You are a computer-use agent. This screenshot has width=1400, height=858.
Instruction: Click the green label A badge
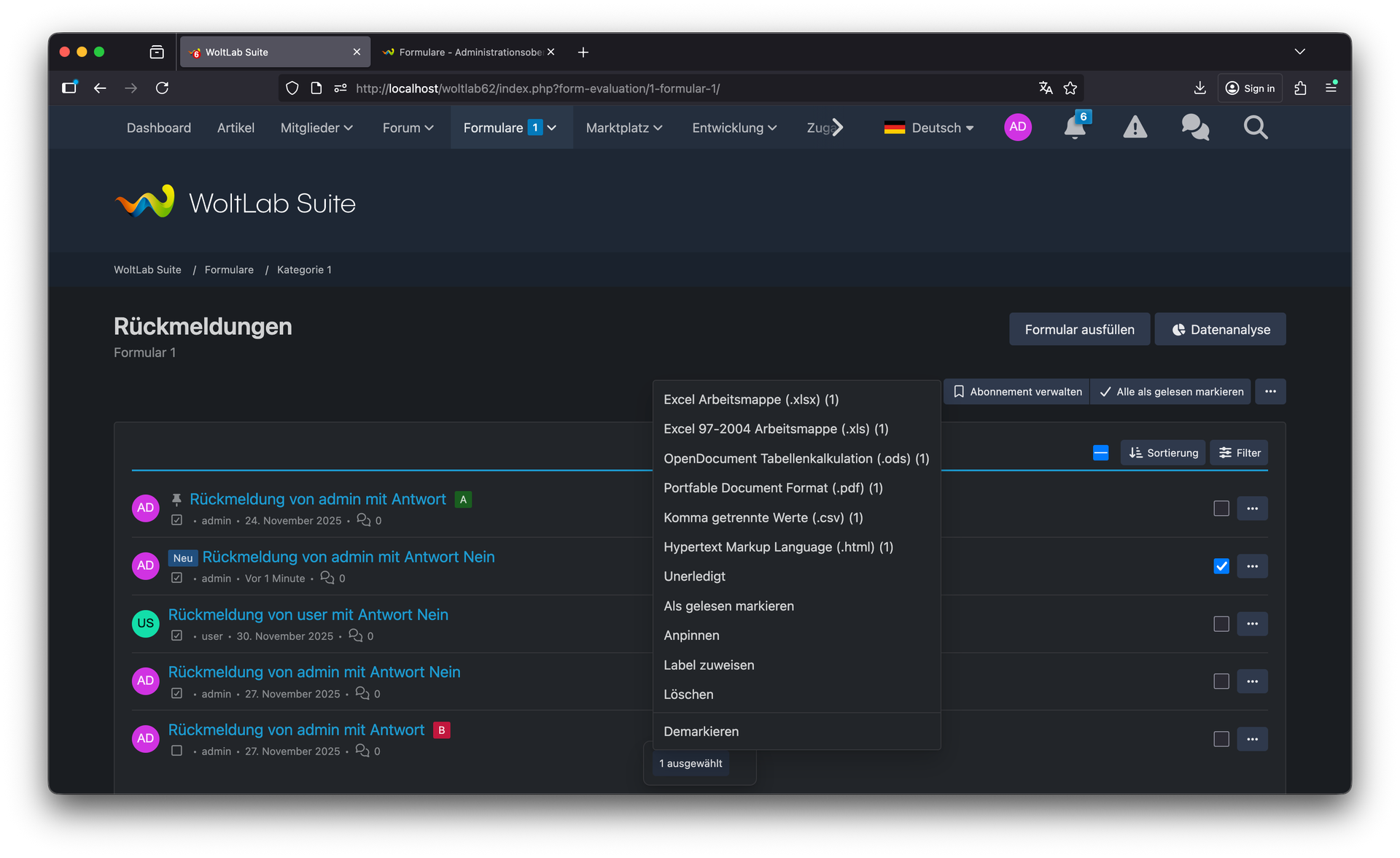click(463, 500)
